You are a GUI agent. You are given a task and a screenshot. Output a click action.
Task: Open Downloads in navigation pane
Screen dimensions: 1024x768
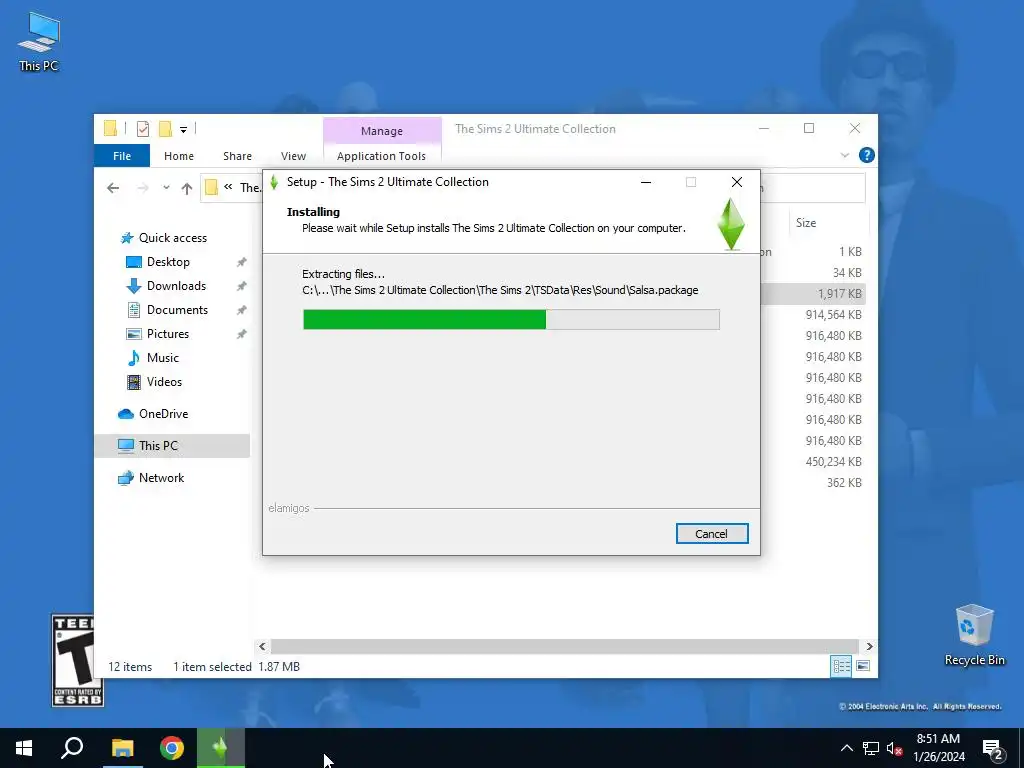click(176, 286)
